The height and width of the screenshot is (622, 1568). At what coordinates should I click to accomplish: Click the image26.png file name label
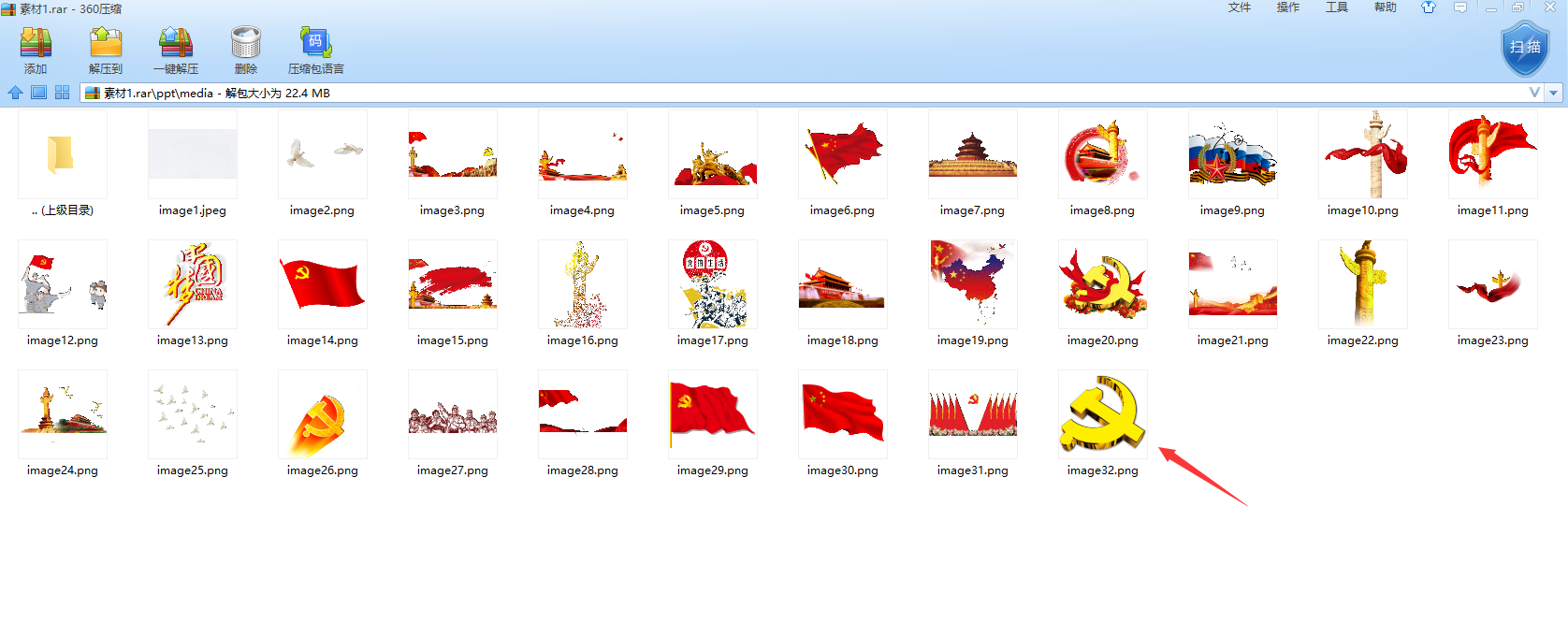[x=323, y=470]
